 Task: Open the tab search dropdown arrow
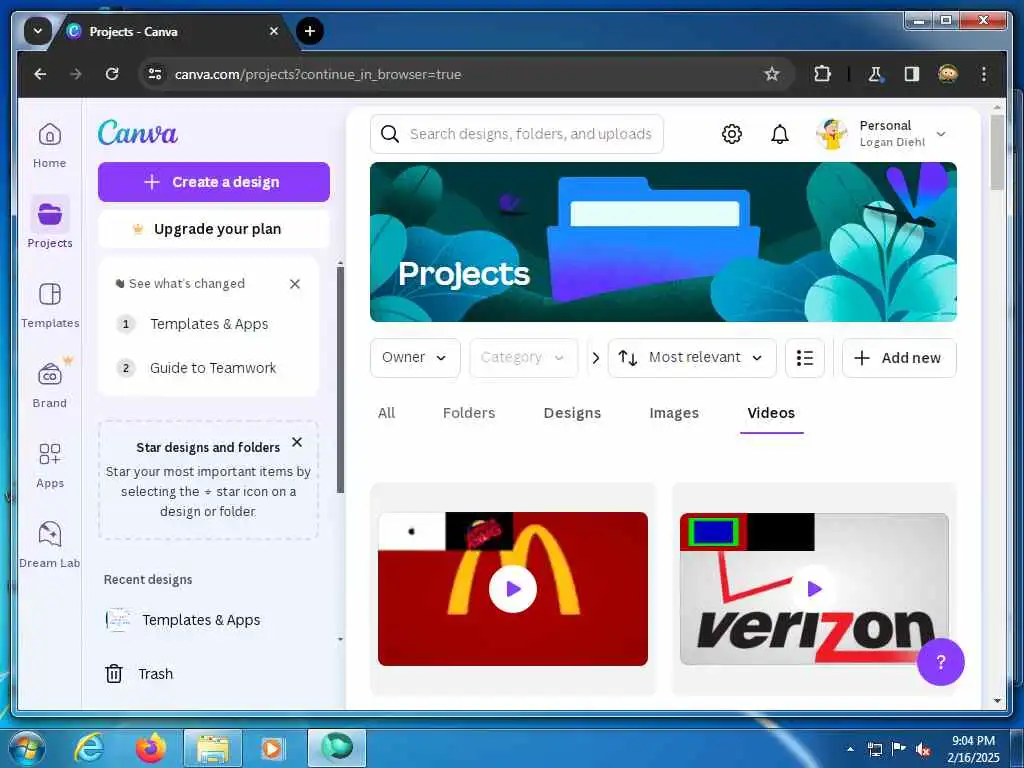[x=38, y=31]
